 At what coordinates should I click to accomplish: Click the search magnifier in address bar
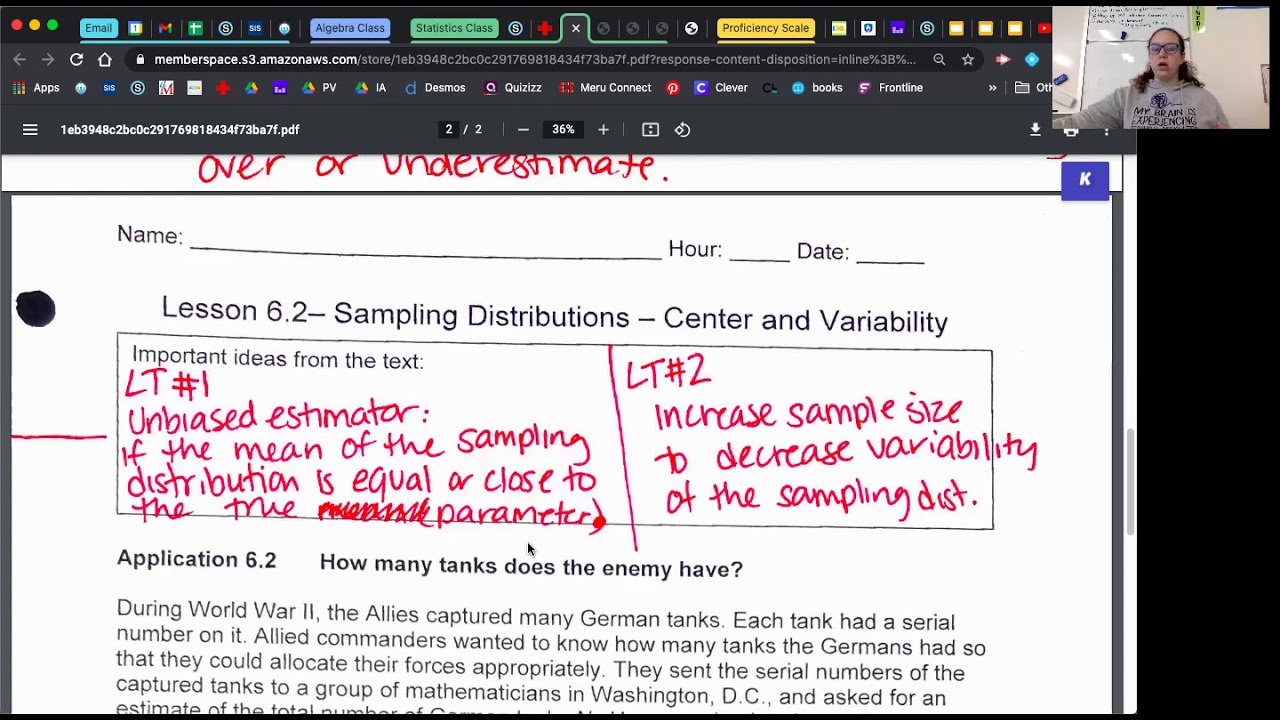[x=939, y=59]
